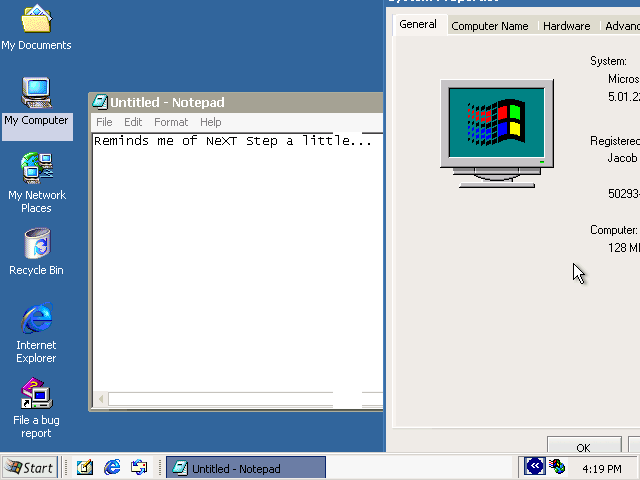This screenshot has height=480, width=640.
Task: Launch Internet Explorer from quick launch
Action: [112, 467]
